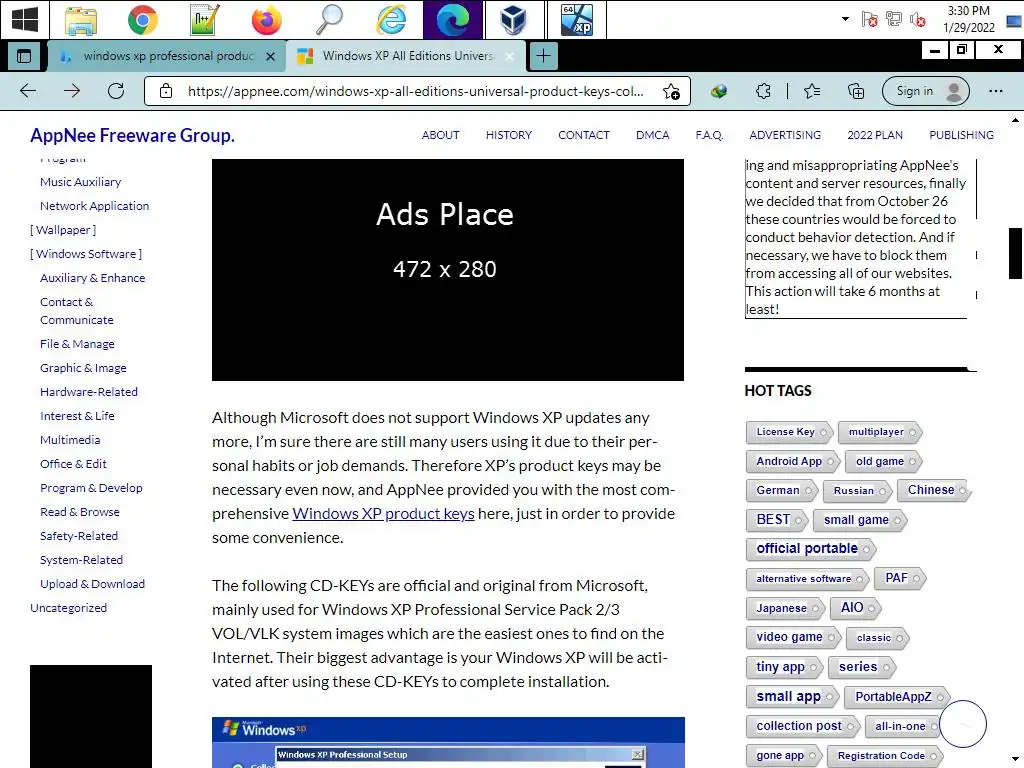The image size is (1024, 768).
Task: Click the IDM extension icon in toolbar
Action: [x=719, y=91]
